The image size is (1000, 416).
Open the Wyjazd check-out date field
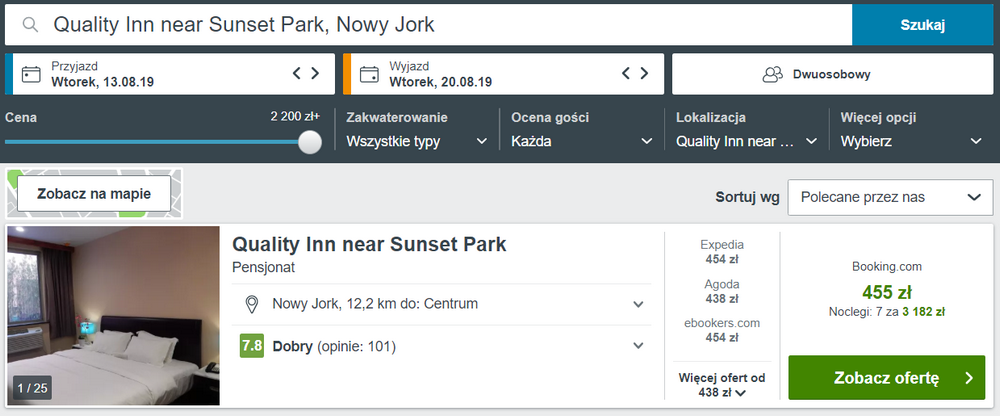pyautogui.click(x=503, y=74)
